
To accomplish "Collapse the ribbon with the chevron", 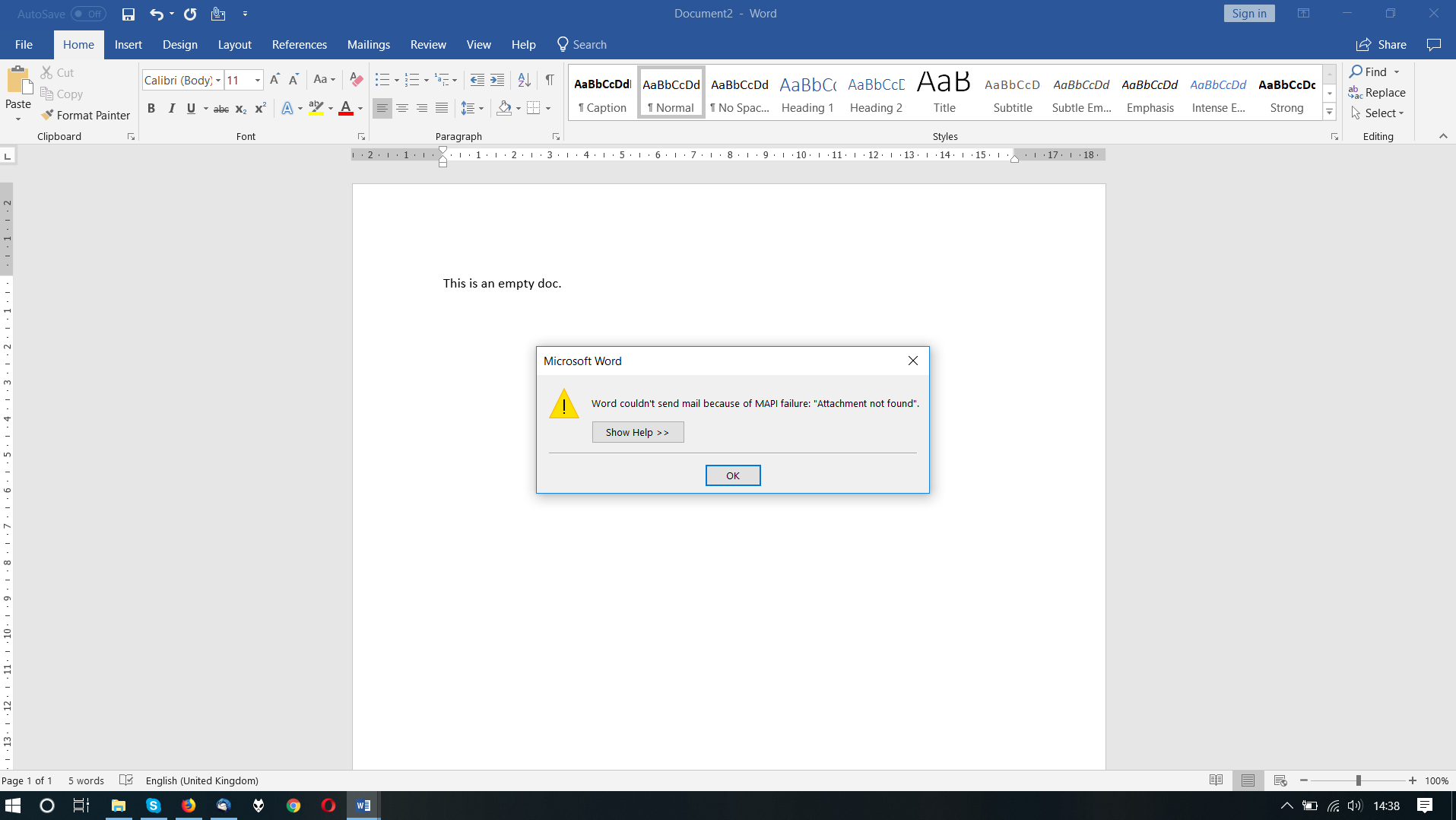I will click(x=1443, y=136).
